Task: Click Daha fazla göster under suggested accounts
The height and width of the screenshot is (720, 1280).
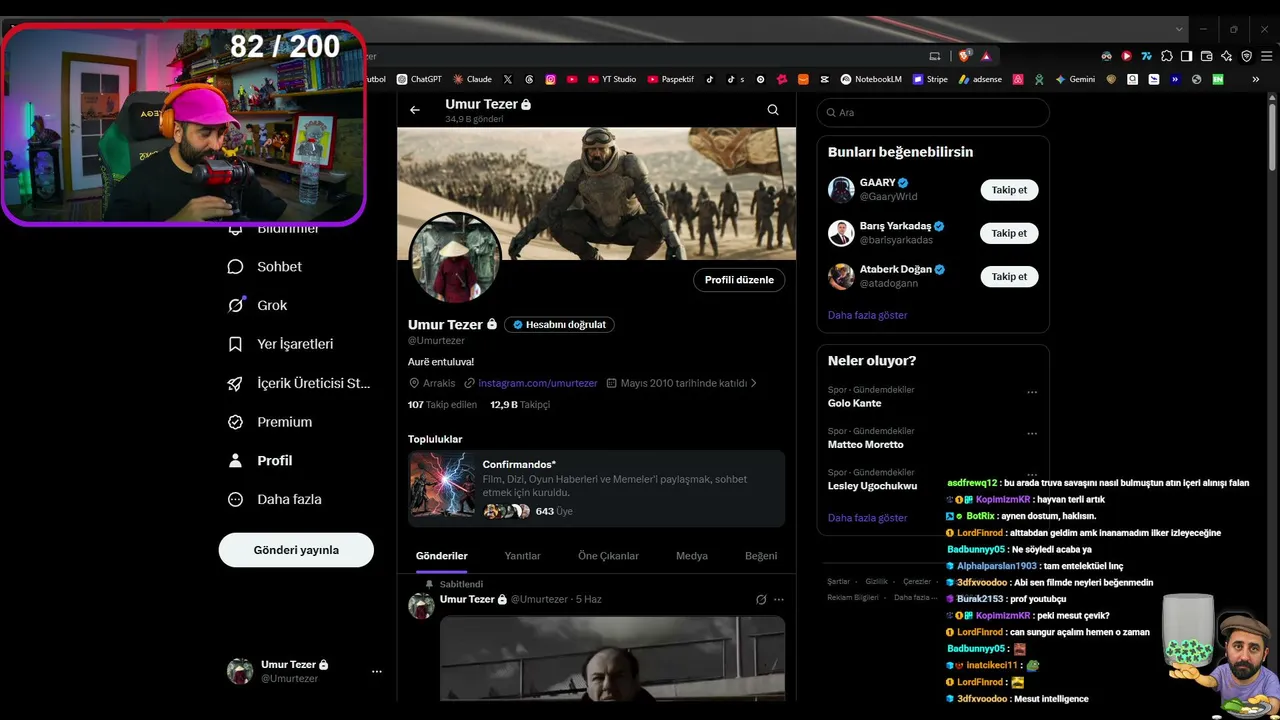Action: click(868, 315)
